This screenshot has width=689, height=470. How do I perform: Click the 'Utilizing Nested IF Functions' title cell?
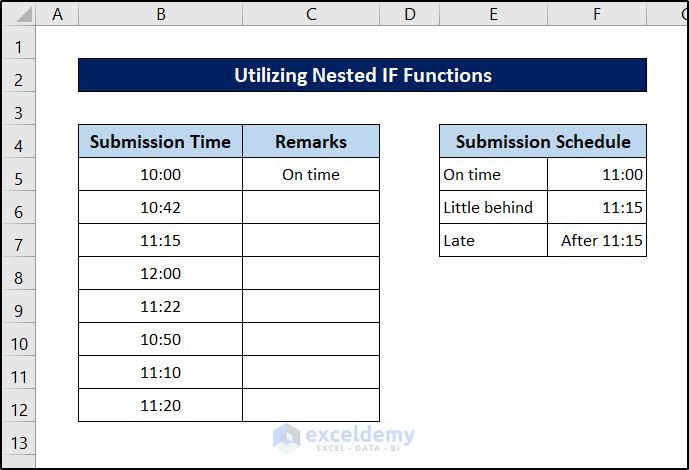pyautogui.click(x=362, y=75)
